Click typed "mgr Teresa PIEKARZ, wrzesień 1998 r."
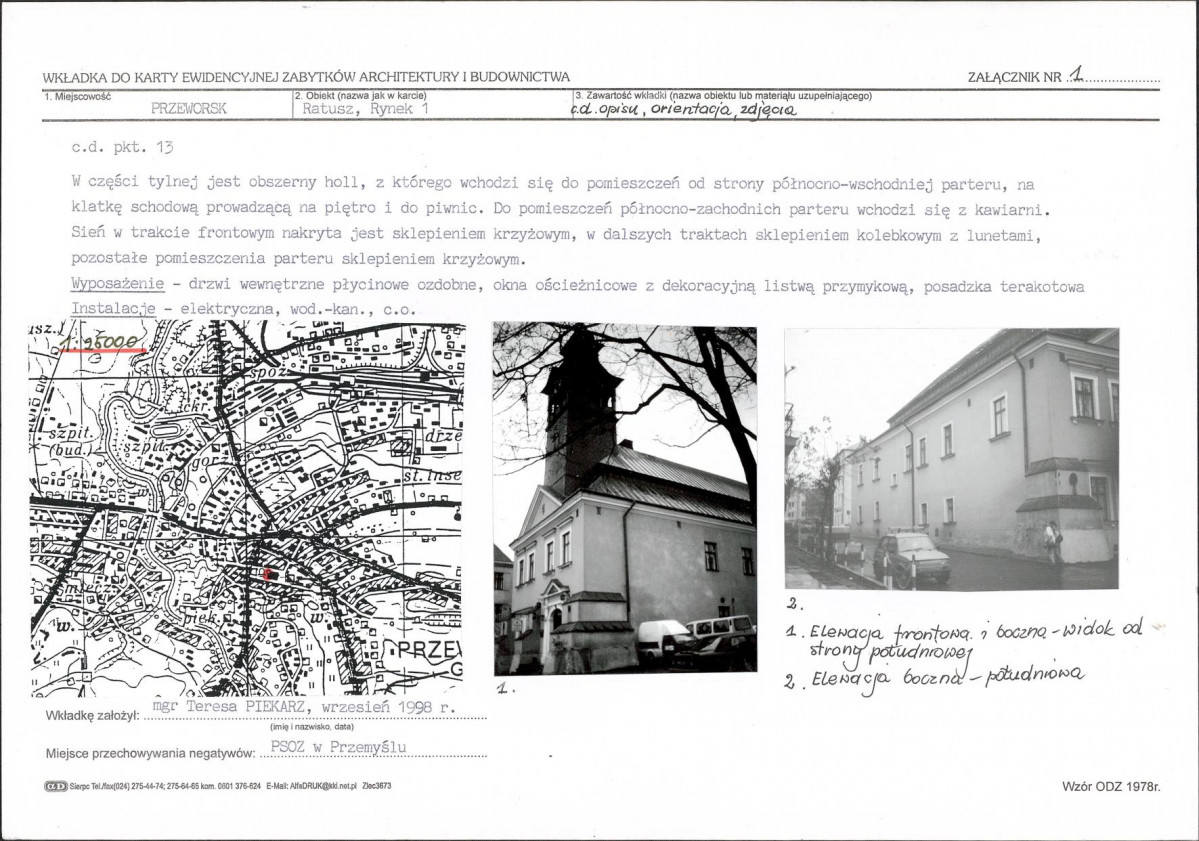 (x=304, y=707)
